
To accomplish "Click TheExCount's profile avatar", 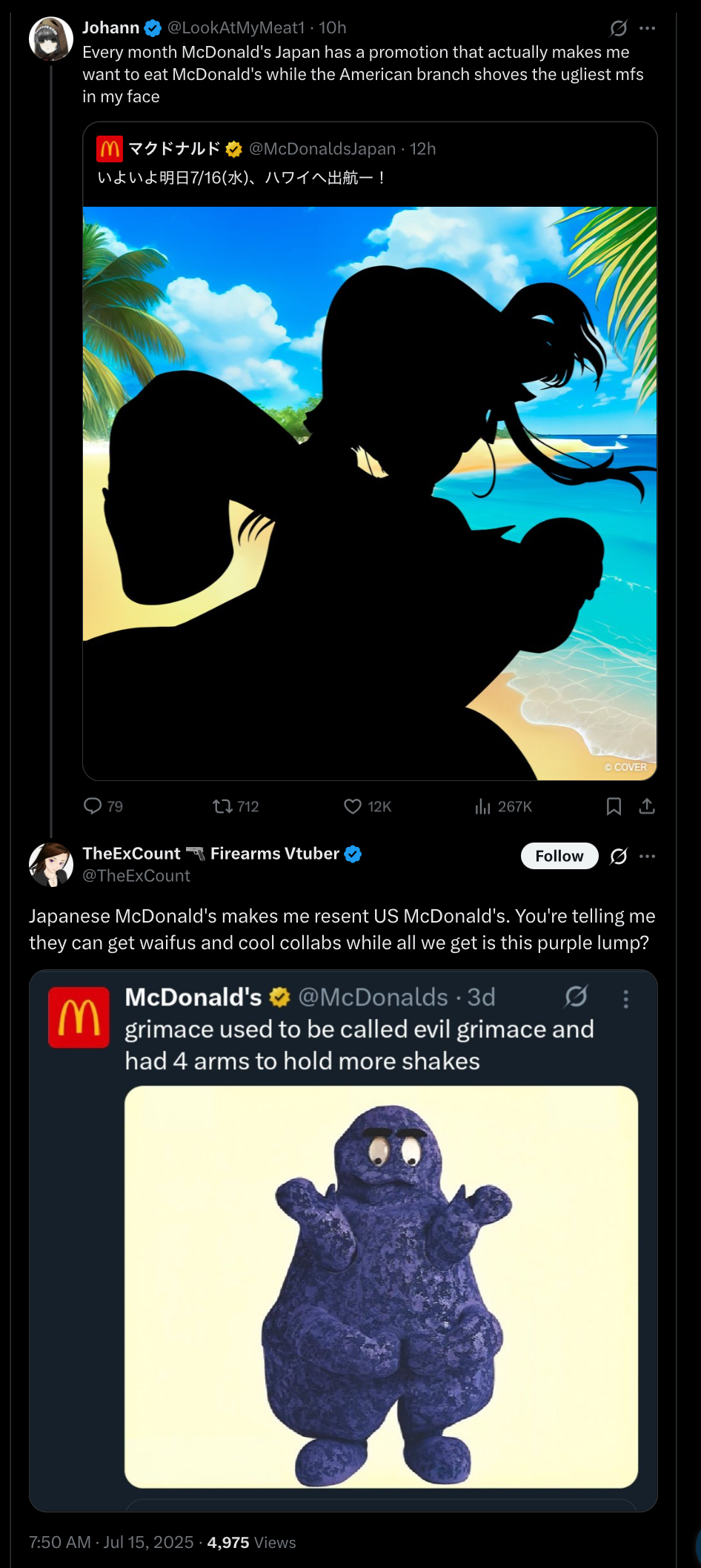I will (50, 864).
